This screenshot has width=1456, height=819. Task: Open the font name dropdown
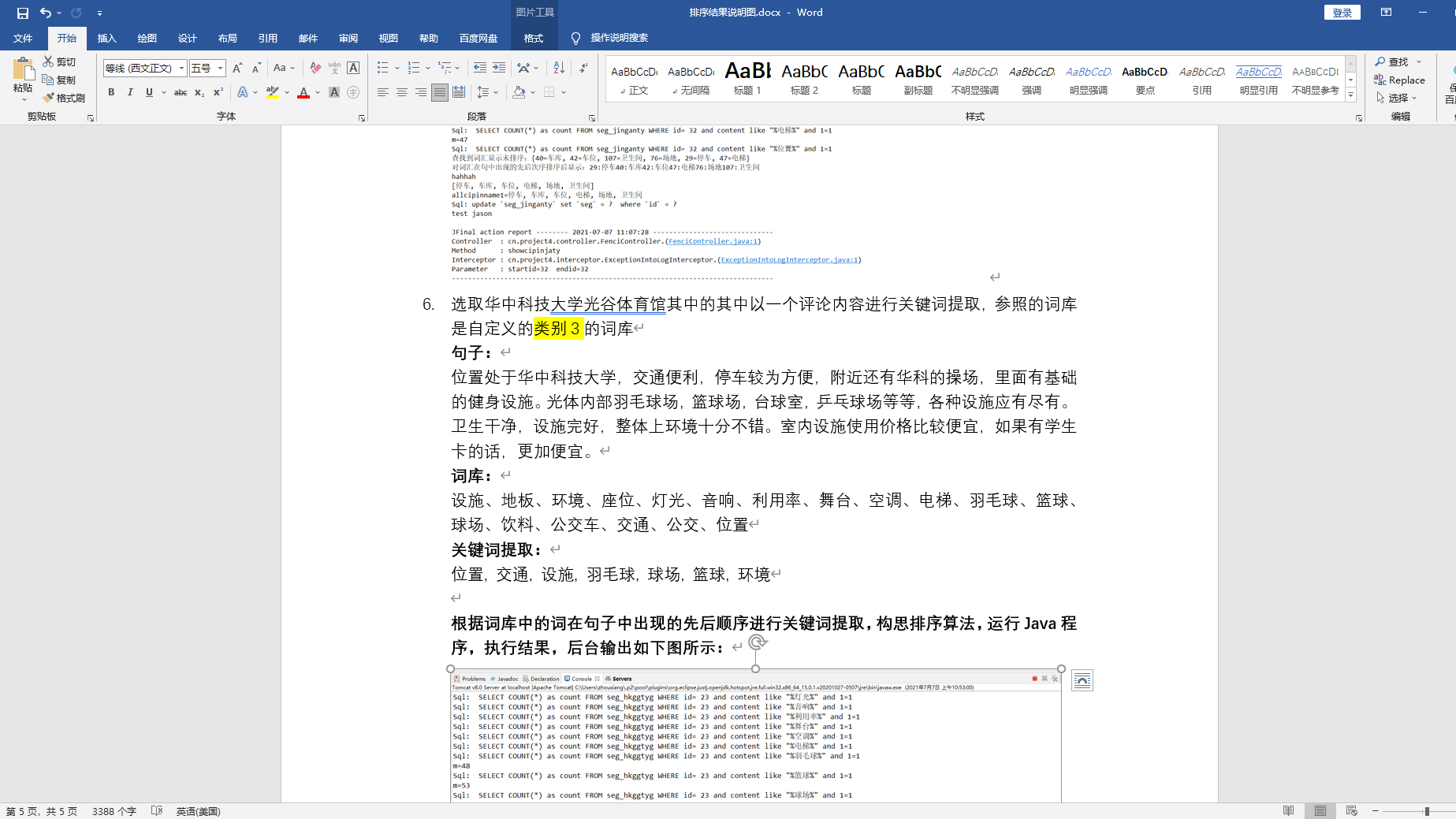tap(181, 68)
